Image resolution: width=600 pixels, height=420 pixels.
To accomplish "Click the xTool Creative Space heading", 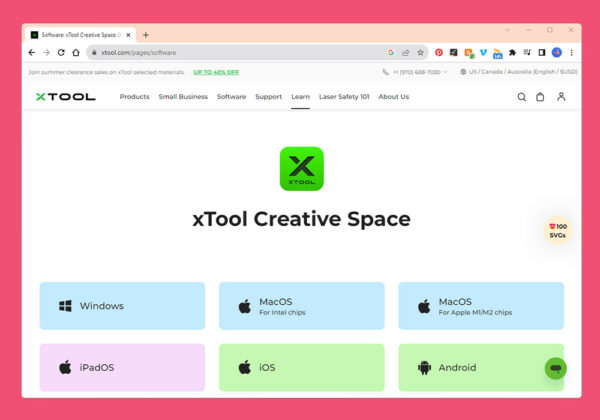I will [302, 219].
